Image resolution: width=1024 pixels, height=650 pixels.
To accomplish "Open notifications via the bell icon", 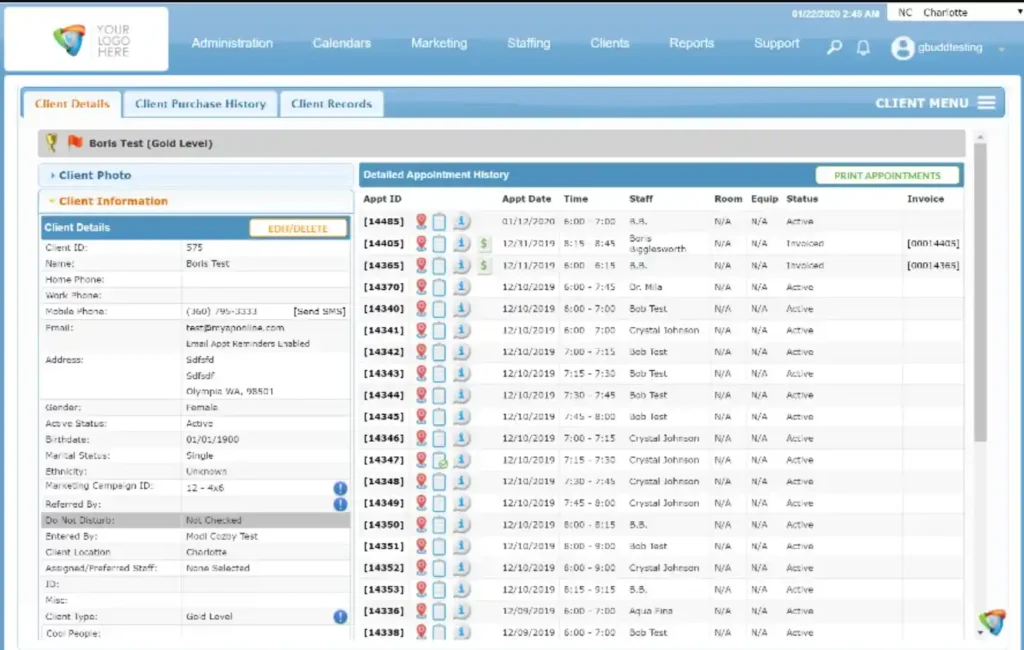I will tap(863, 47).
